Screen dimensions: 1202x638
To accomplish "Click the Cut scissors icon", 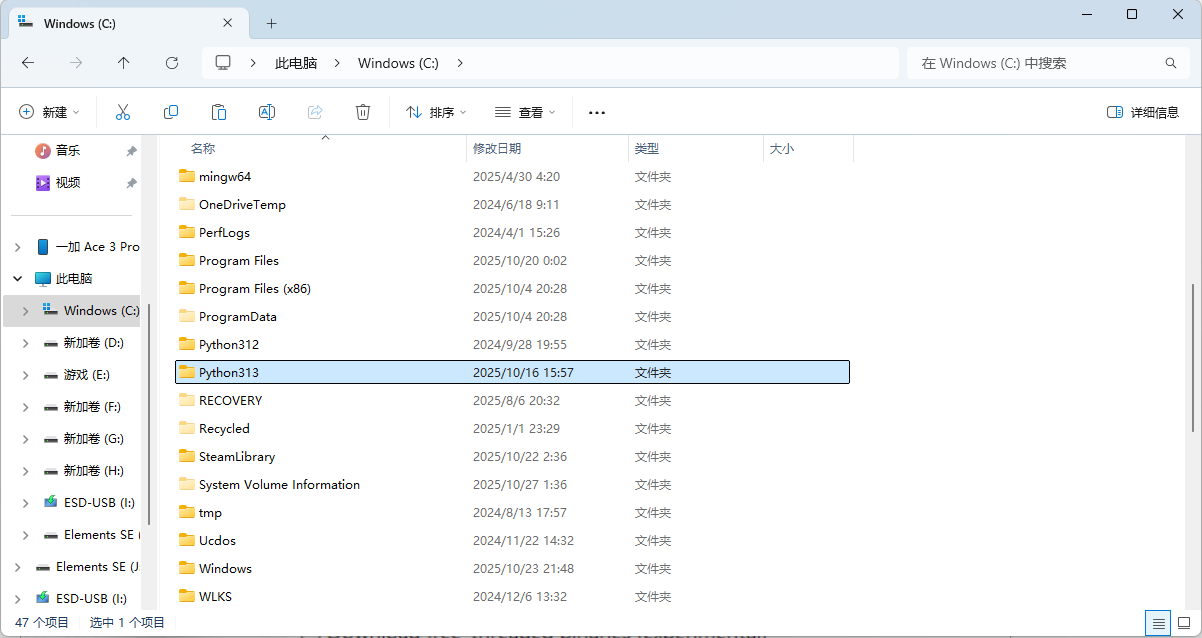I will tap(123, 112).
